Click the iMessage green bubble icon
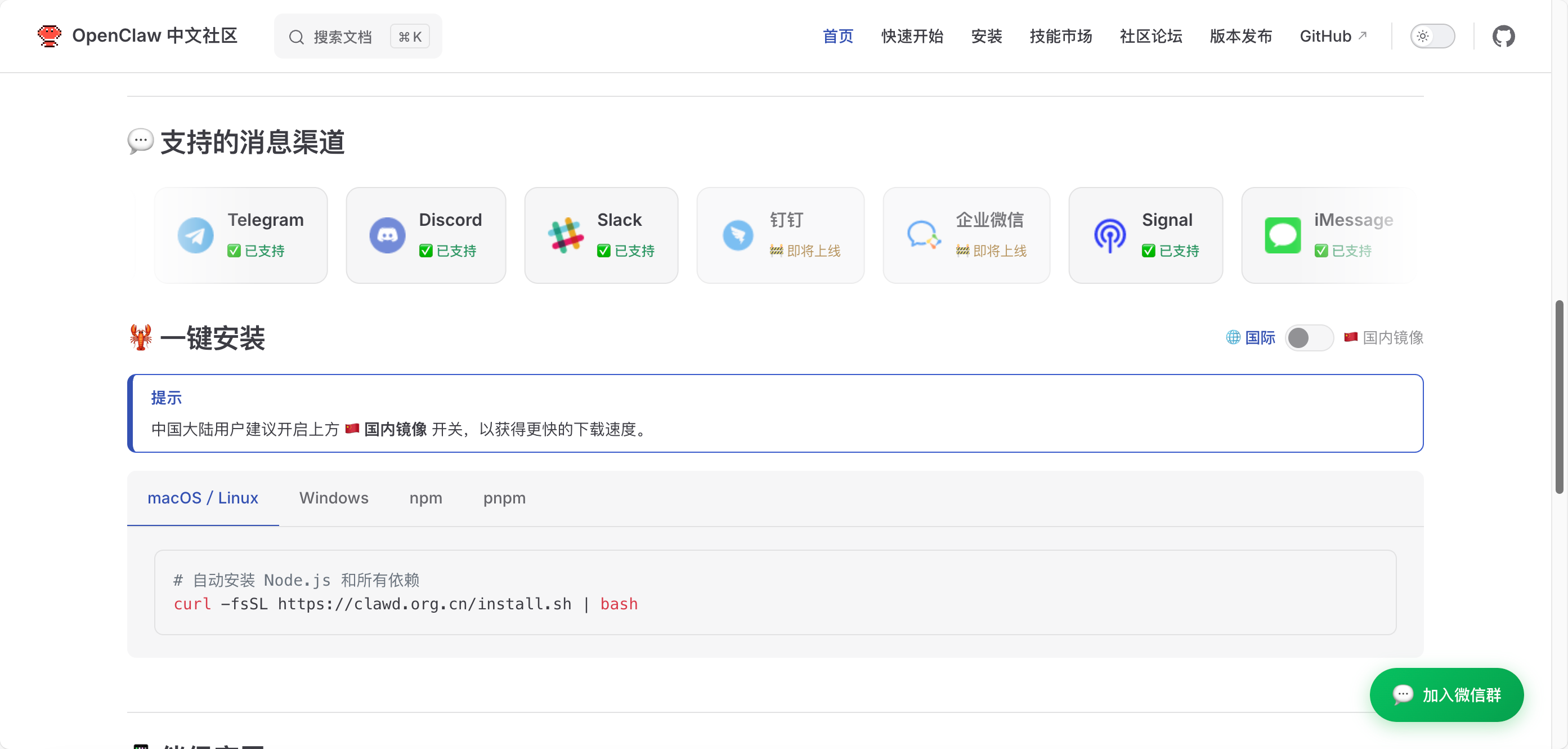 (1283, 235)
